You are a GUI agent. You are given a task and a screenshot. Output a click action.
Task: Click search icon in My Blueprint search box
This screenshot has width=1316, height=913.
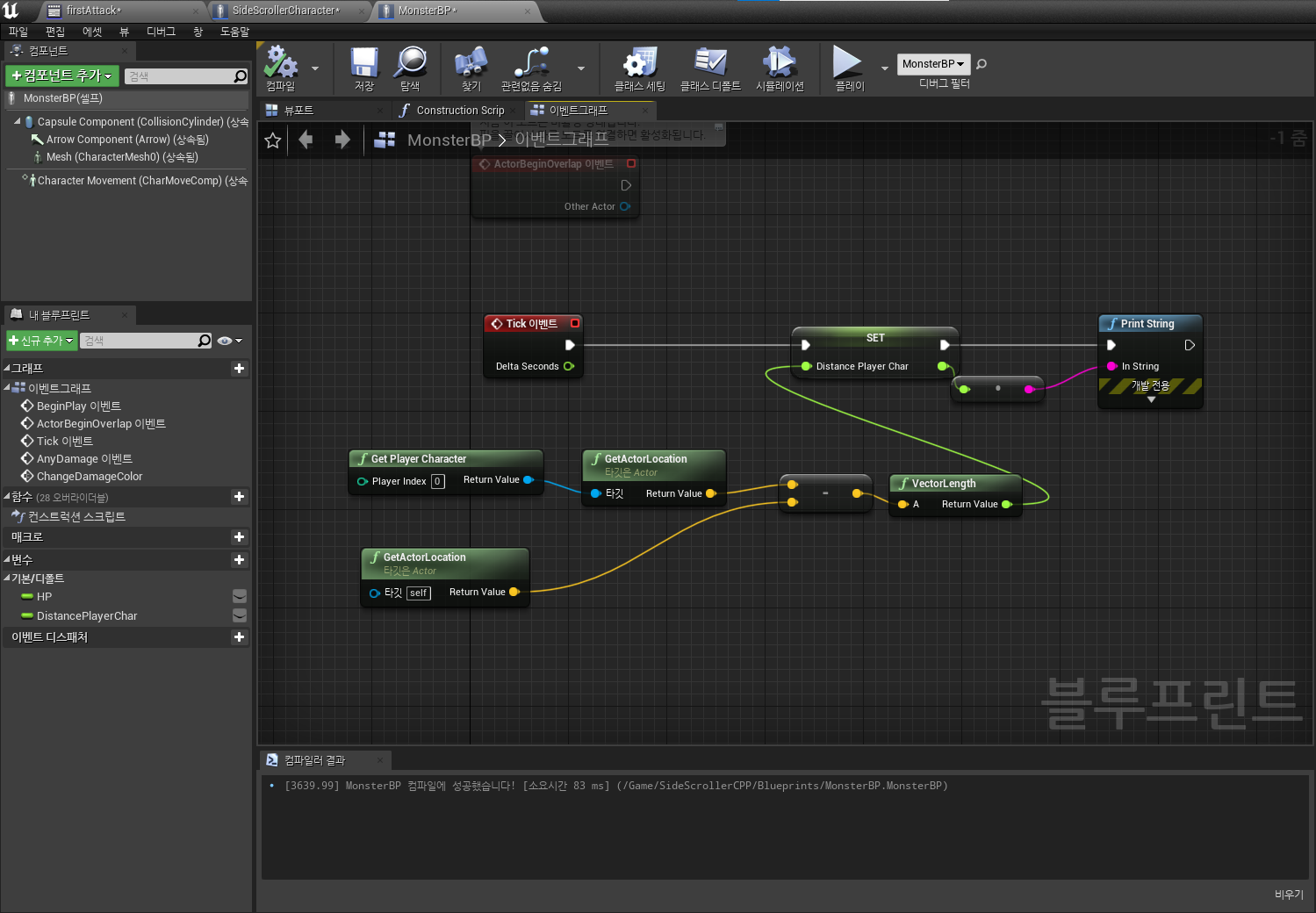205,341
